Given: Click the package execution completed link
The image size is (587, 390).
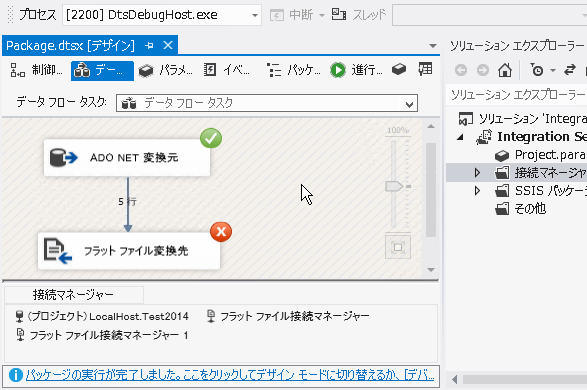Looking at the screenshot, I should click(230, 375).
